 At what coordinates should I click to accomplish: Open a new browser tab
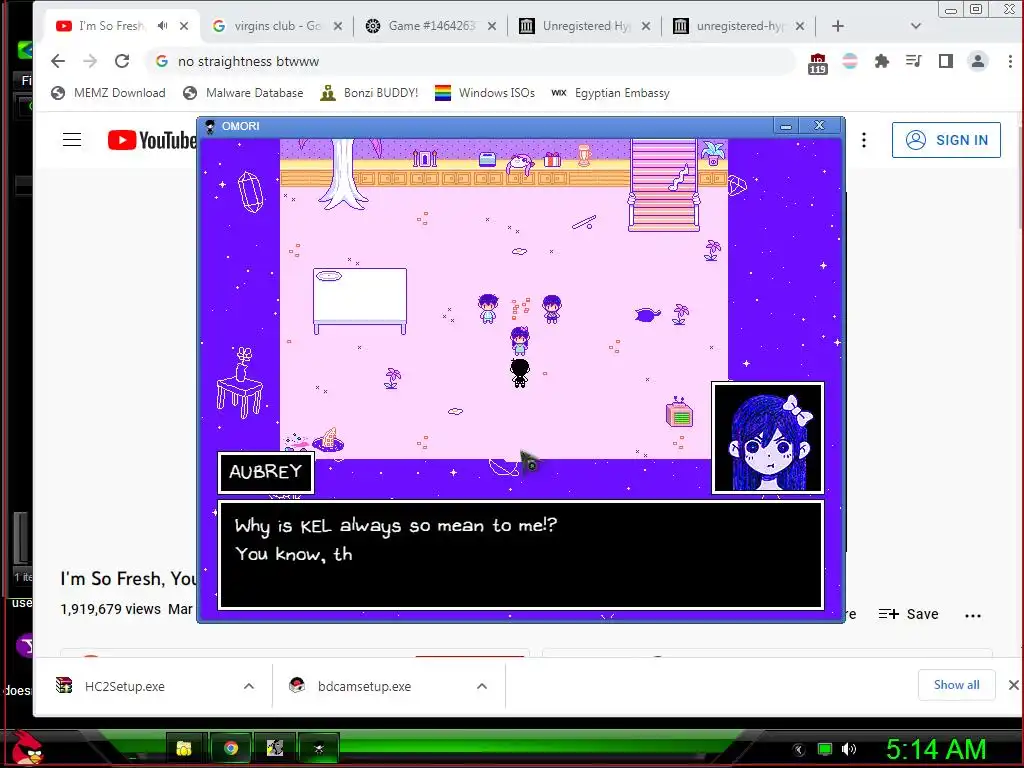838,26
